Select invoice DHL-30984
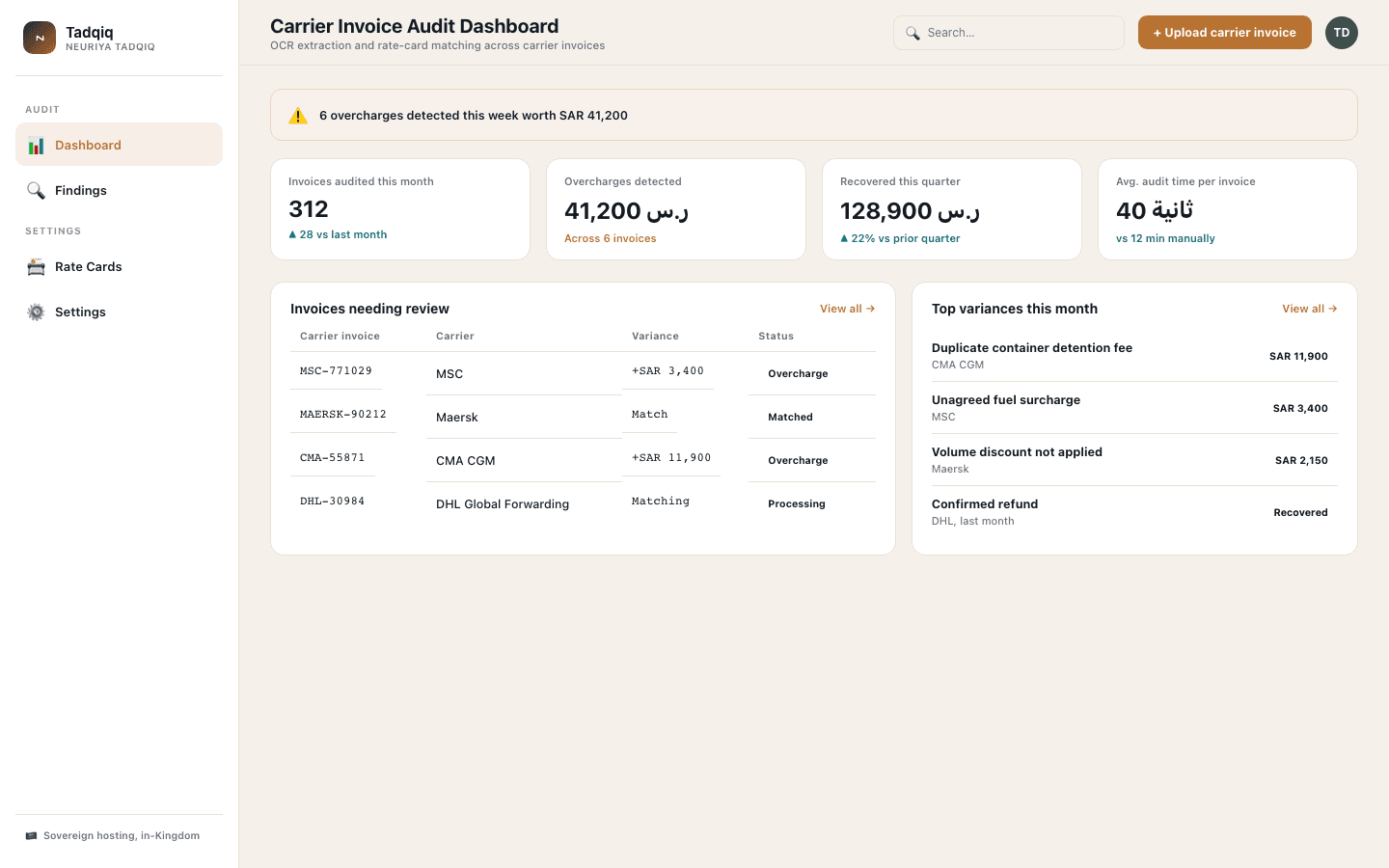Viewport: 1389px width, 868px height. coord(332,501)
